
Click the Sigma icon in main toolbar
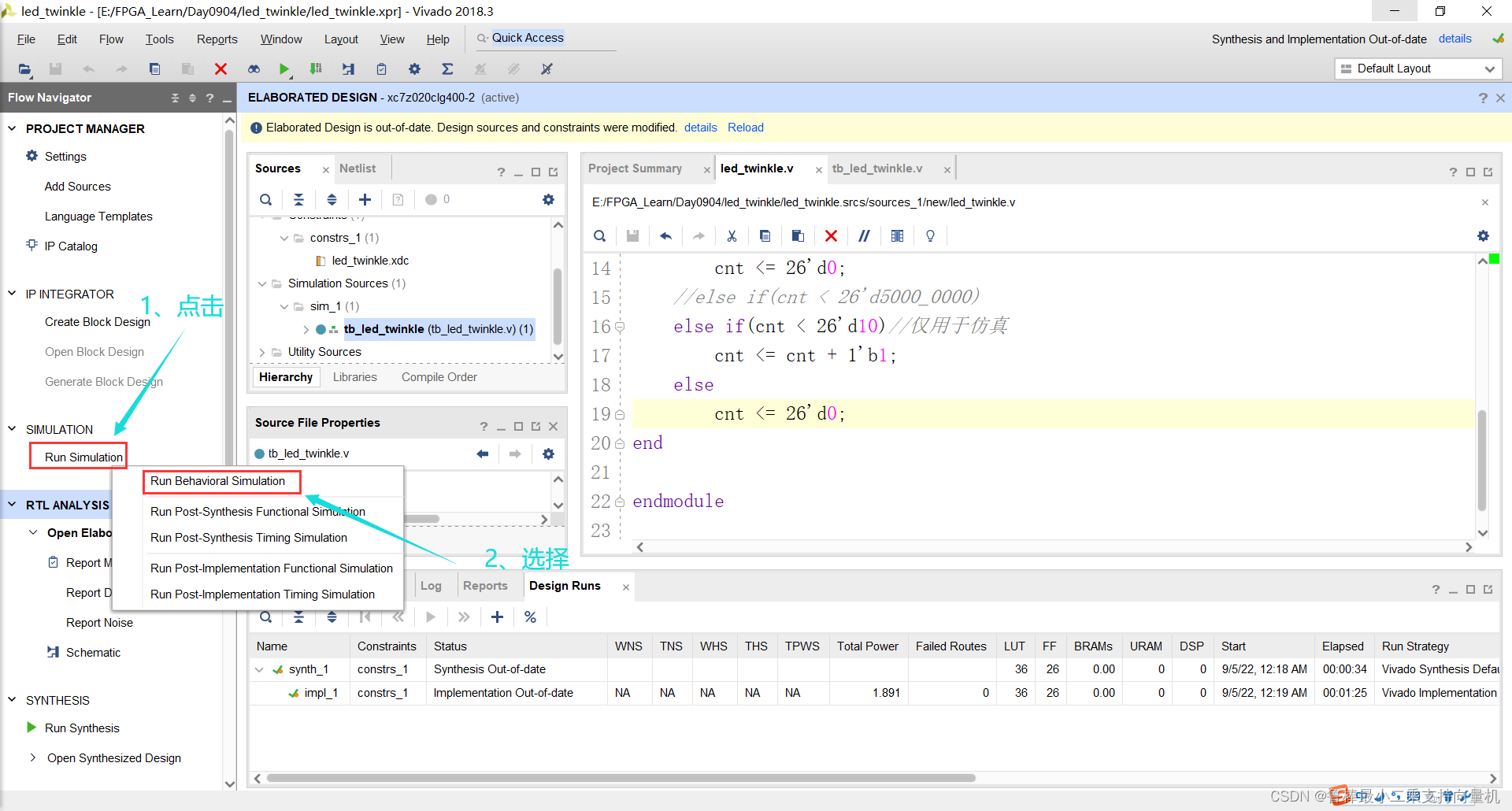447,69
